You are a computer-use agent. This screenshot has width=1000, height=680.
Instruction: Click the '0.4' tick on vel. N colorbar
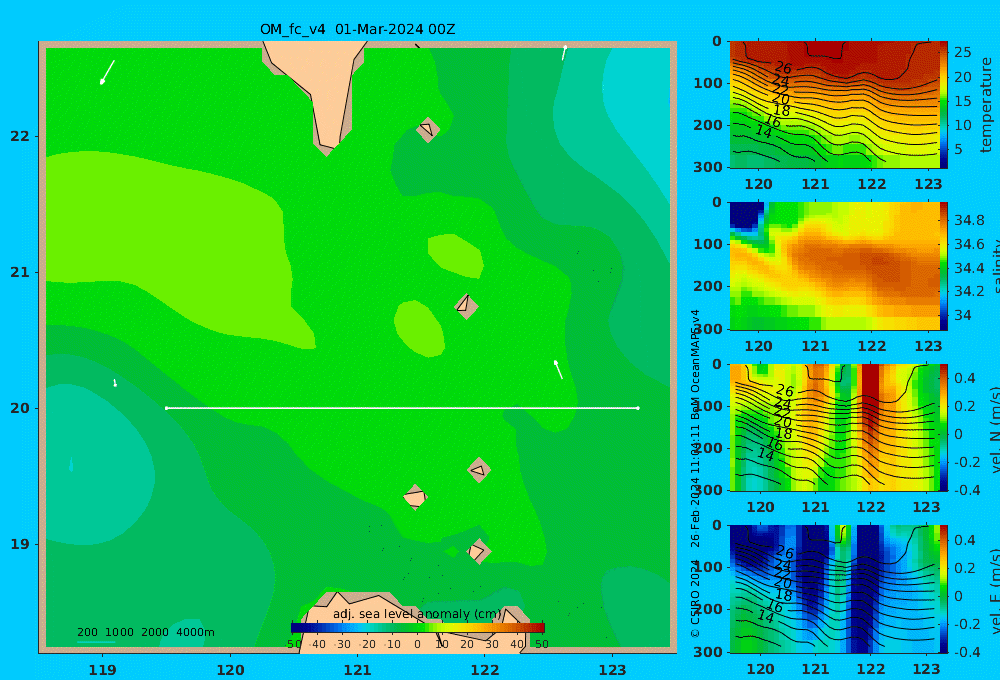point(965,378)
